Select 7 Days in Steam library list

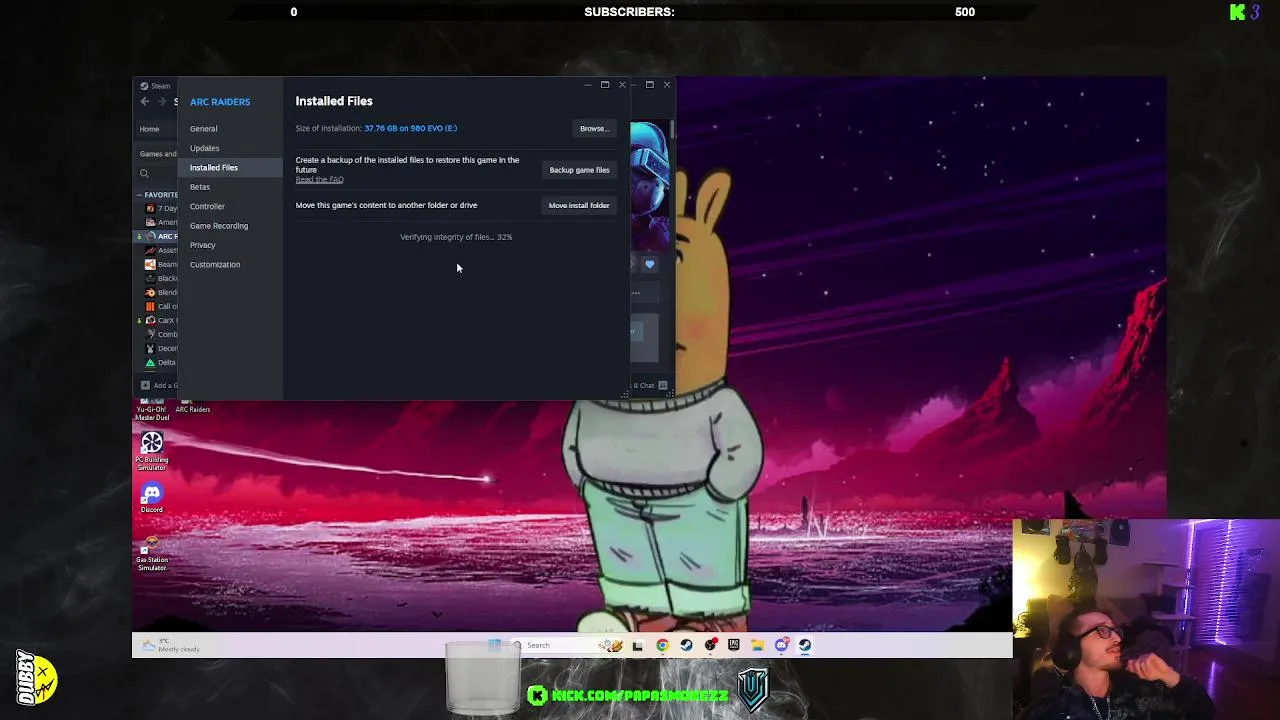pyautogui.click(x=161, y=208)
